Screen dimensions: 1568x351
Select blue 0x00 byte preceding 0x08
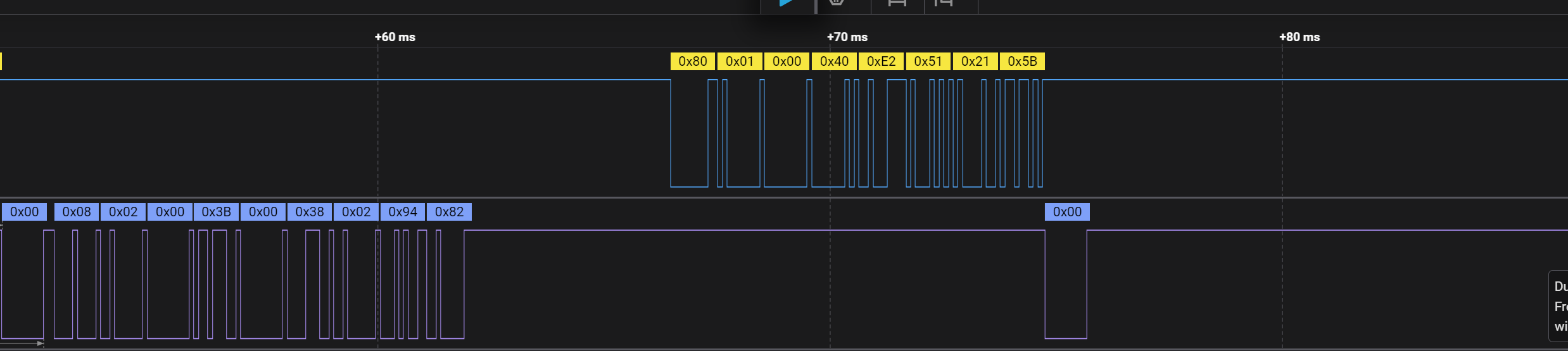tap(24, 212)
